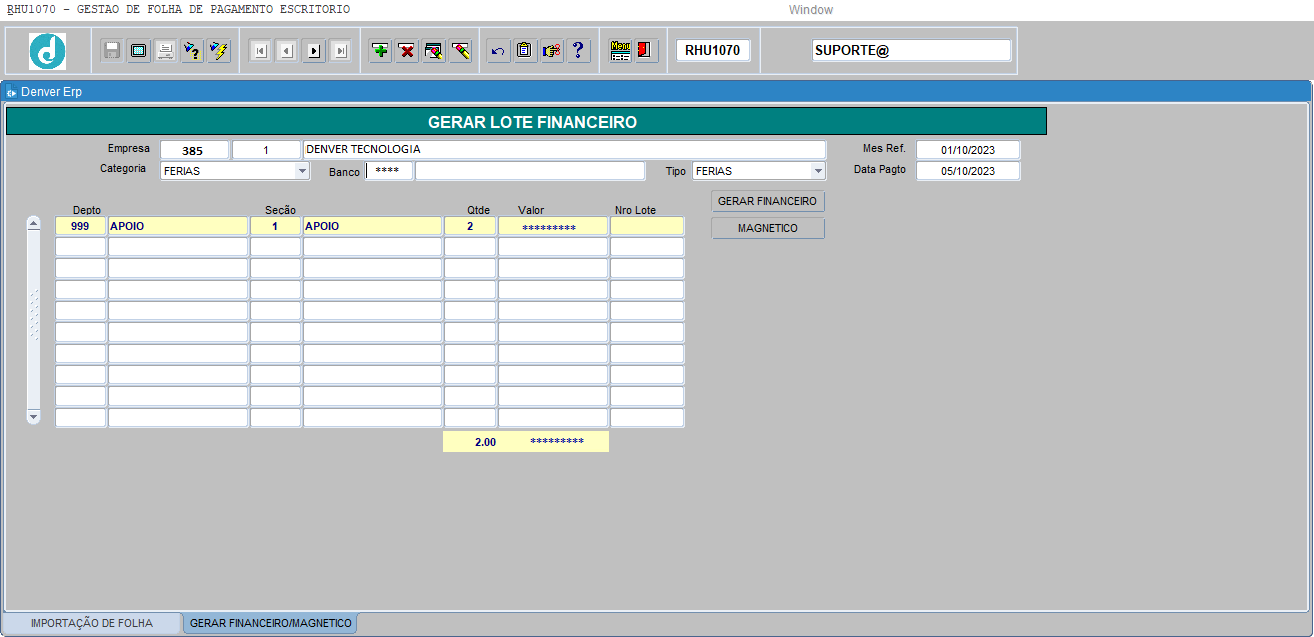
Task: Go to the next record arrow
Action: (314, 51)
